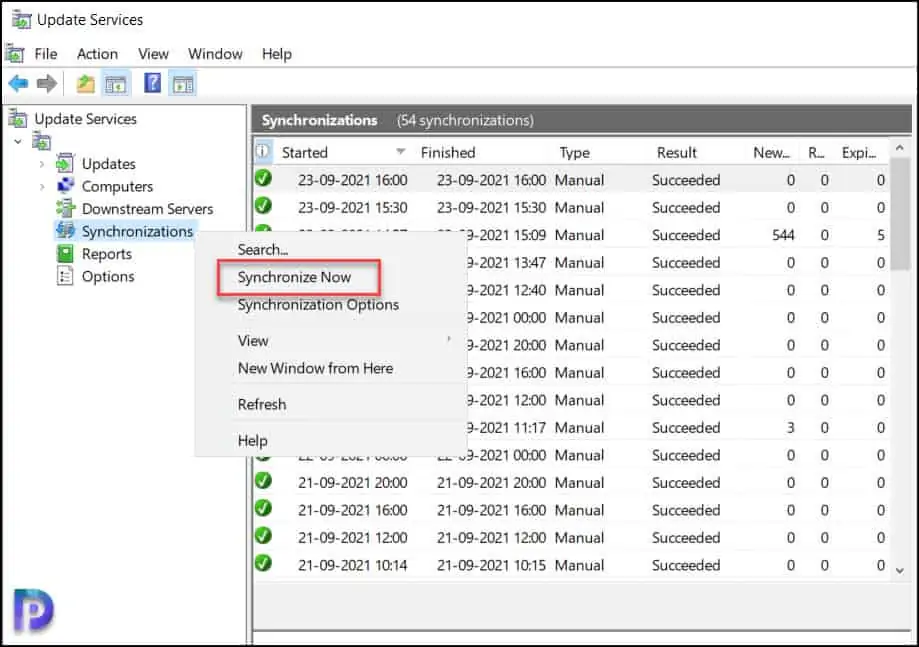Collapse the server node in tree
Screen dimensions: 919x647
click(x=18, y=141)
